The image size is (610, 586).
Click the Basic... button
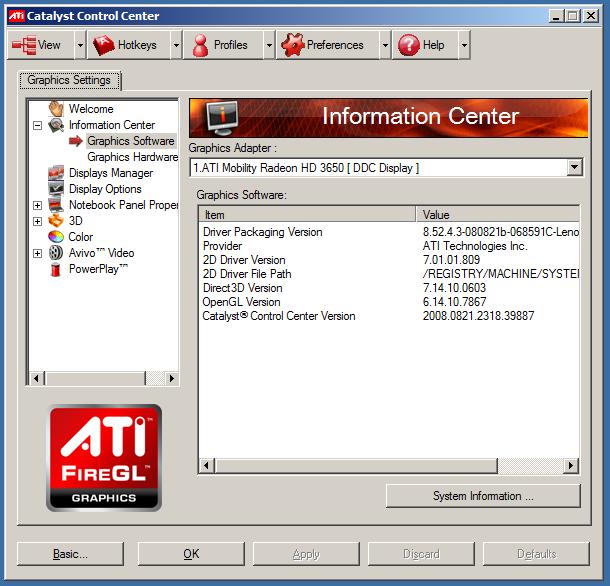pyautogui.click(x=70, y=554)
